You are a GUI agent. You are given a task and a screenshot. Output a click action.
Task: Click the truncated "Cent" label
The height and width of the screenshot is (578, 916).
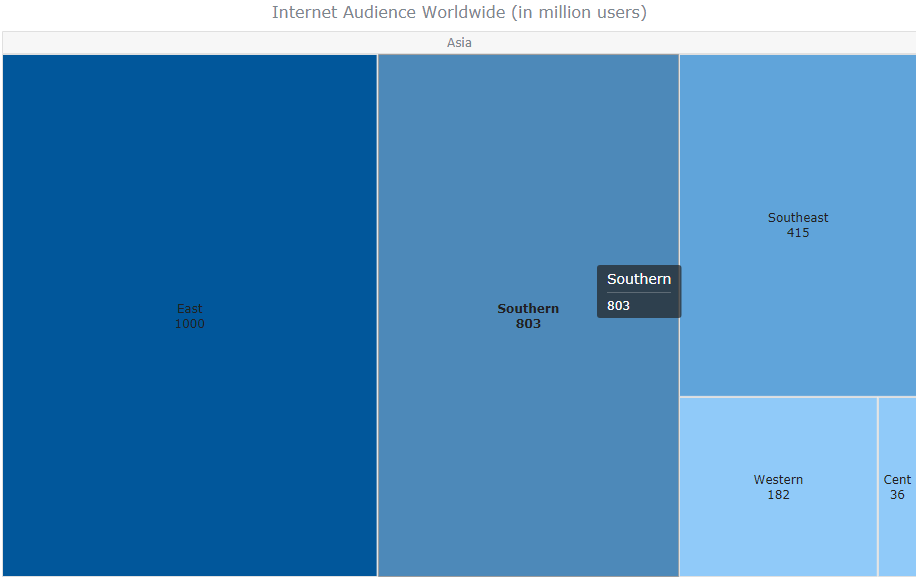(x=897, y=480)
